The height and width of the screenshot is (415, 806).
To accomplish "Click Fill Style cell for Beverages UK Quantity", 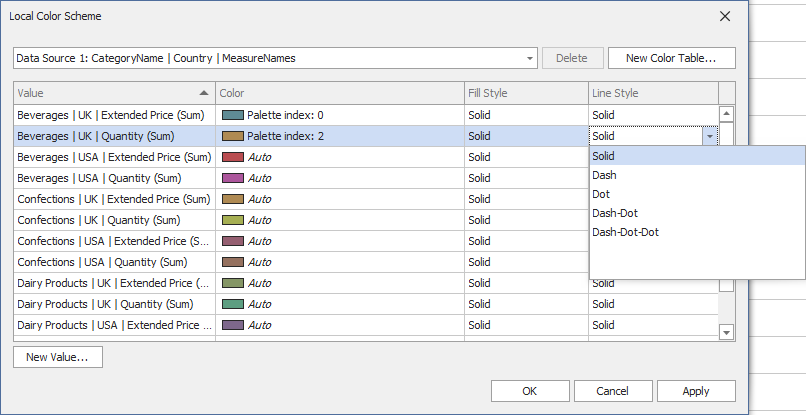I will [x=526, y=136].
